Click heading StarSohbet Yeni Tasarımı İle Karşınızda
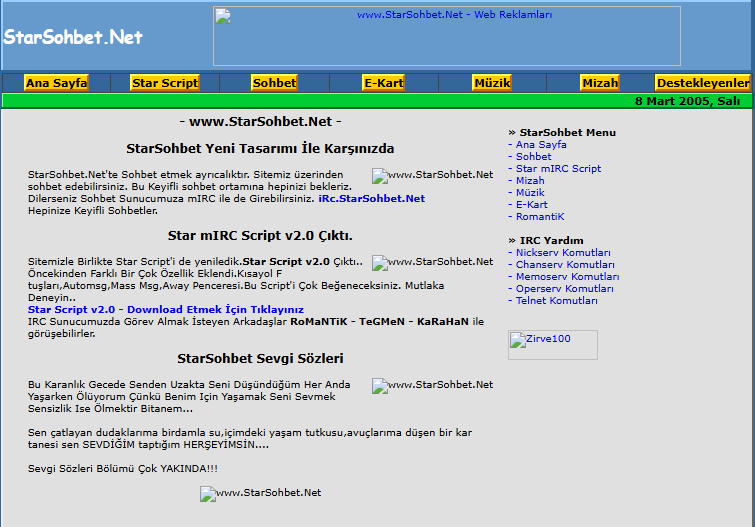Screen dimensions: 755x527 tap(260, 148)
